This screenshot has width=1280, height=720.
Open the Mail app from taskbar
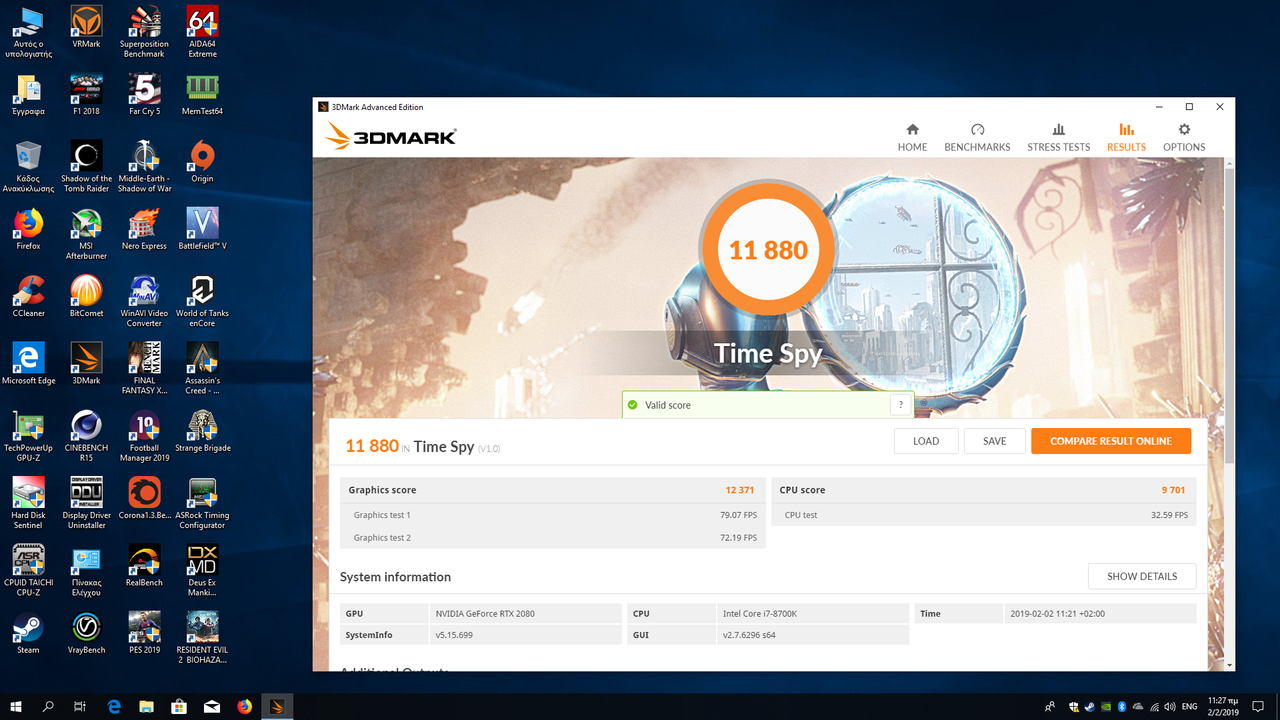pyautogui.click(x=212, y=706)
